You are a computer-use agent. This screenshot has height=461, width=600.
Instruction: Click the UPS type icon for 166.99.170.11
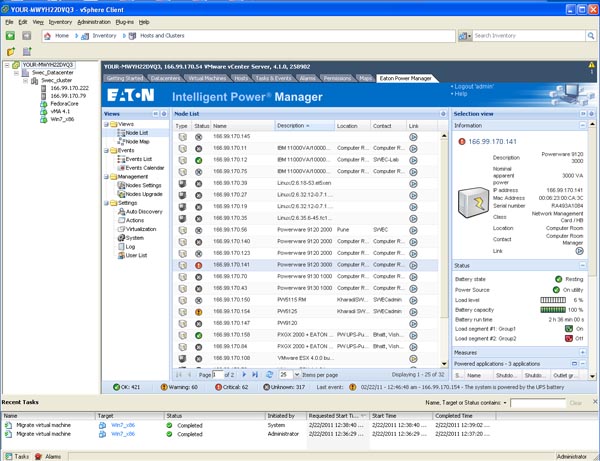click(183, 148)
